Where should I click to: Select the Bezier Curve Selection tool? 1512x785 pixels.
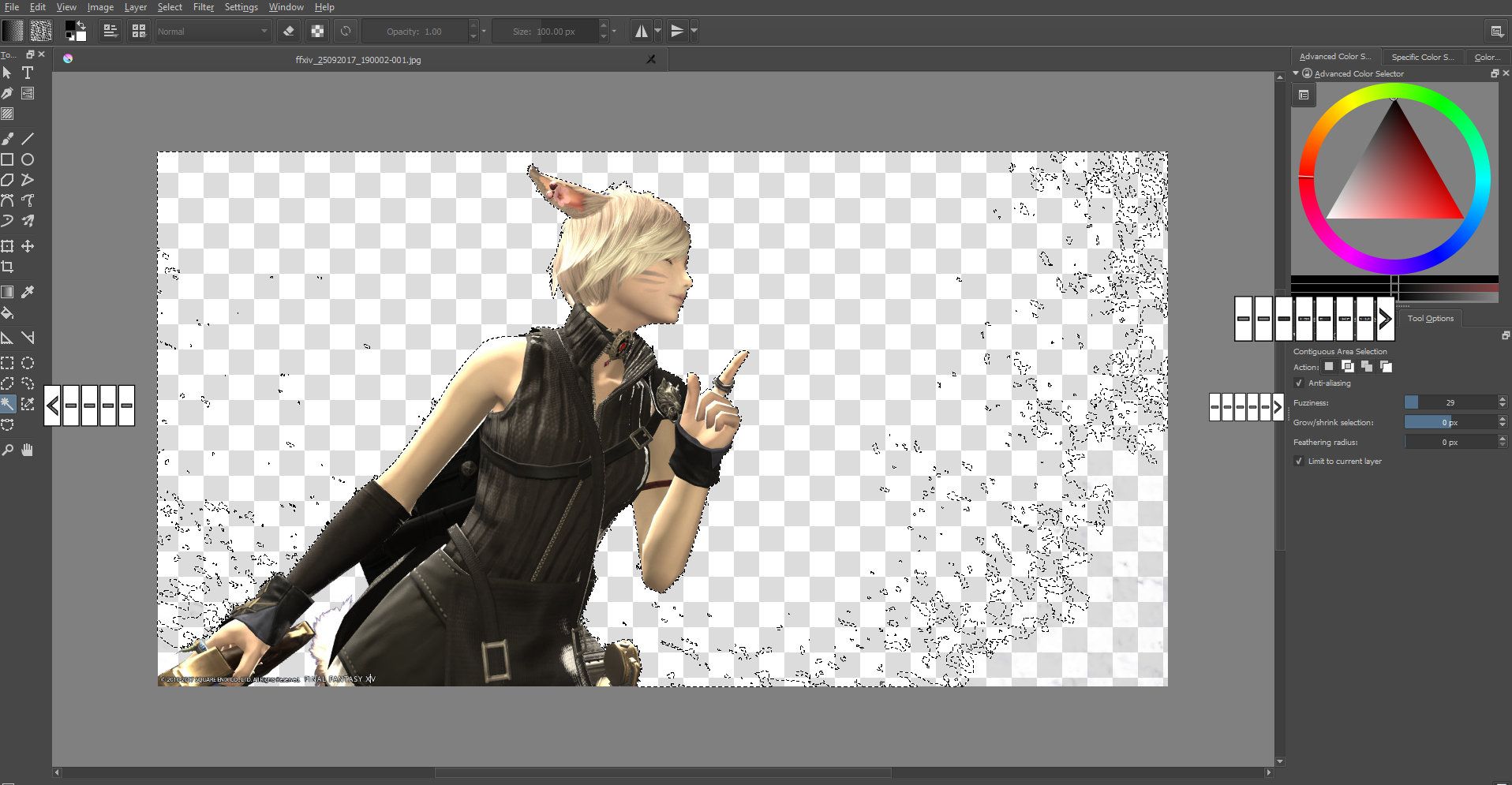click(7, 424)
